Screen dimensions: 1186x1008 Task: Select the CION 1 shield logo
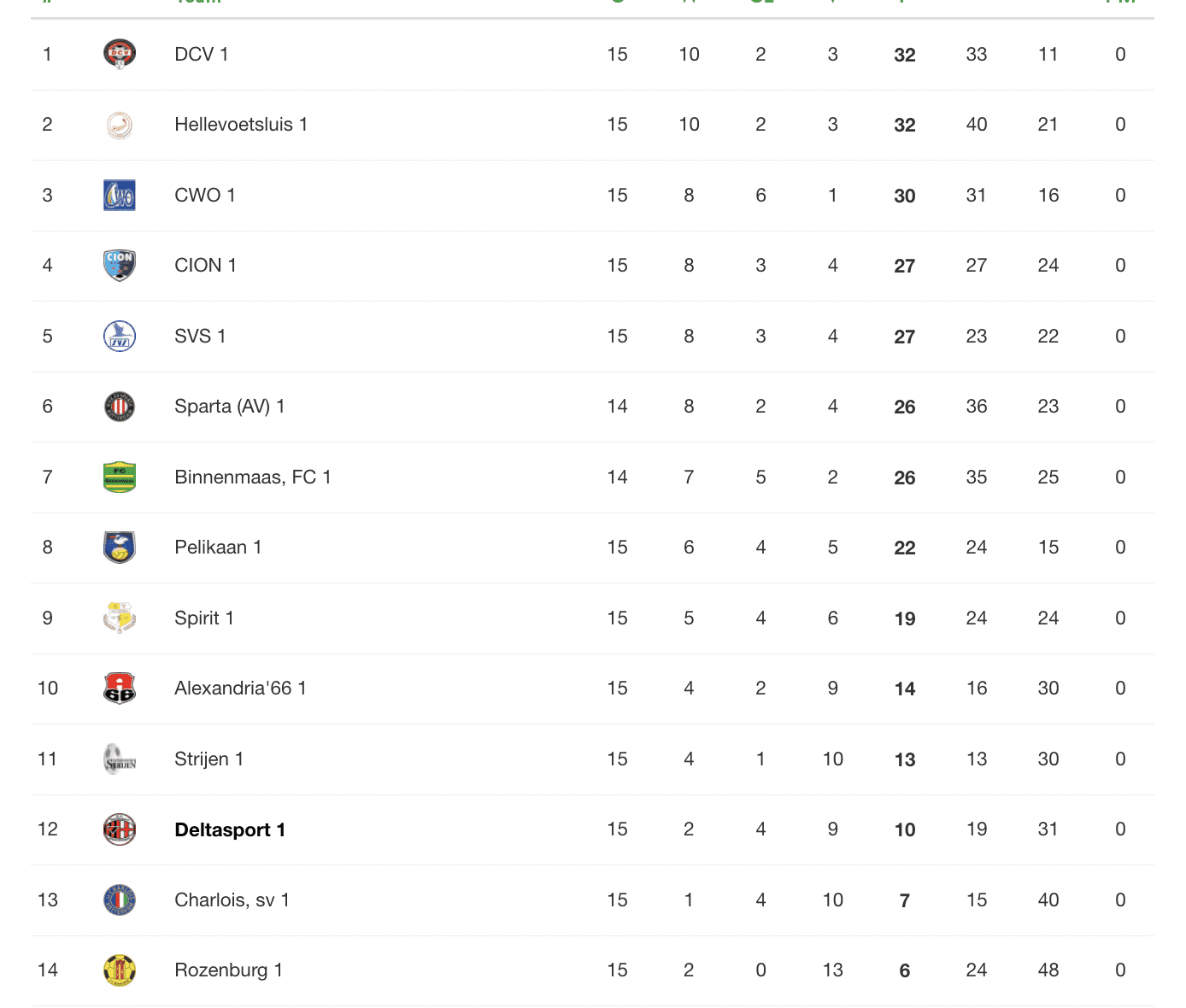click(120, 266)
